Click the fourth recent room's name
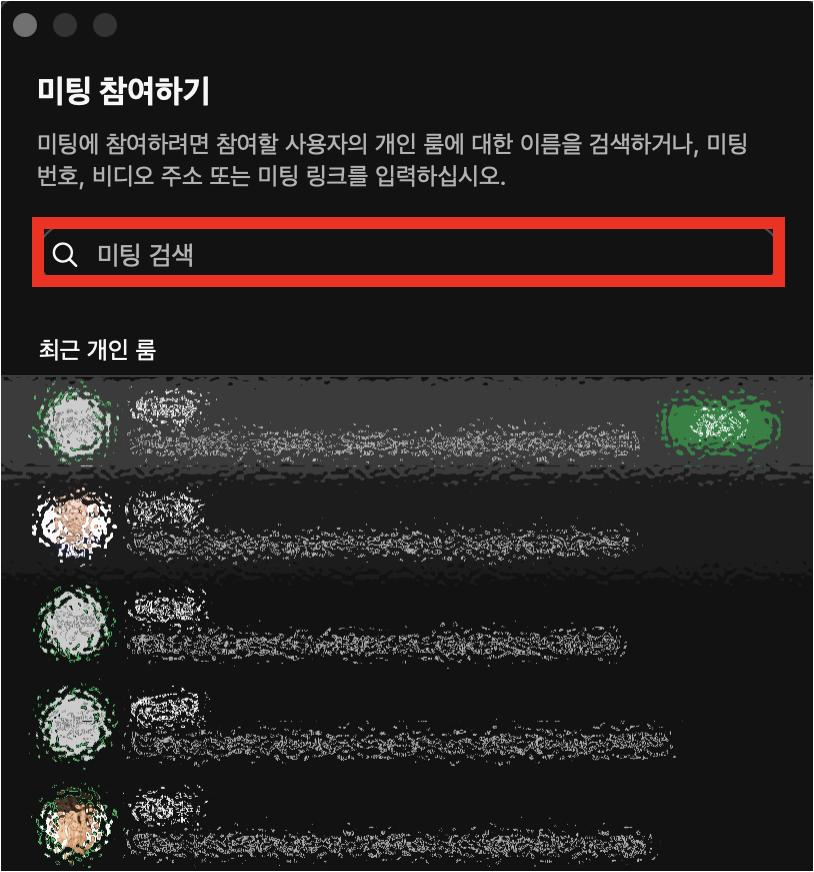 point(165,707)
